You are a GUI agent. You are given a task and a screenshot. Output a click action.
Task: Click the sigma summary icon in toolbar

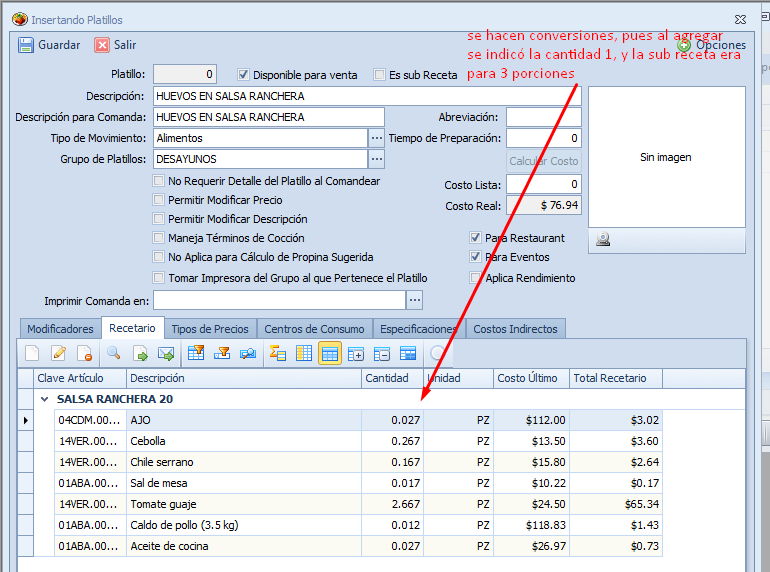278,353
